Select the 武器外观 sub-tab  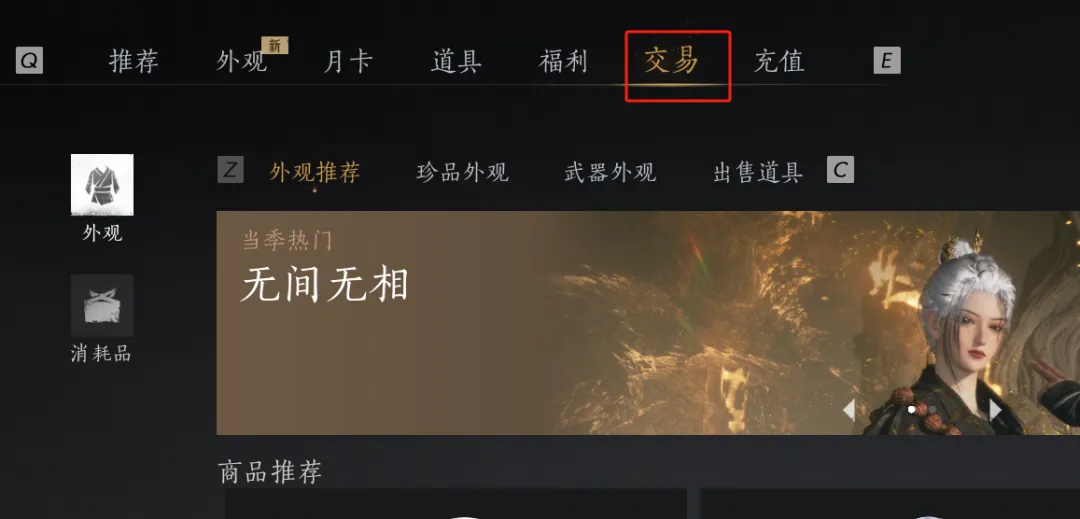610,172
